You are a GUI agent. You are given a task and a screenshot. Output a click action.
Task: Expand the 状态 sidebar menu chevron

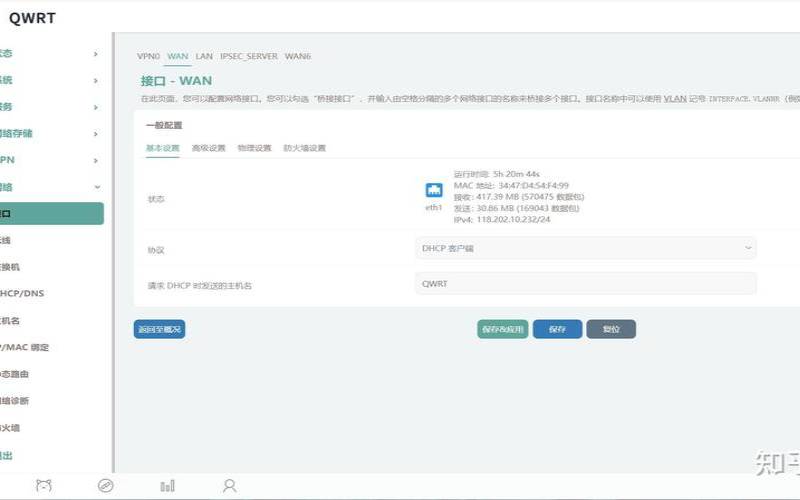(95, 54)
